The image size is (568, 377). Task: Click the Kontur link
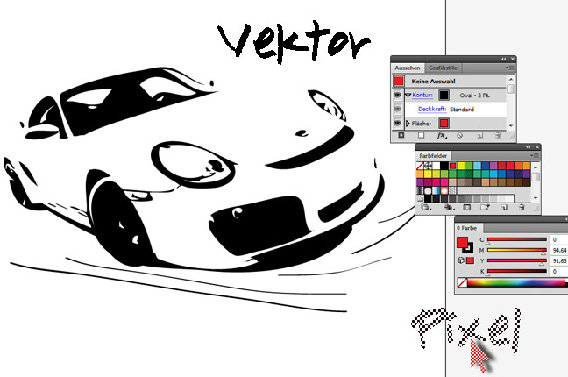click(x=422, y=95)
